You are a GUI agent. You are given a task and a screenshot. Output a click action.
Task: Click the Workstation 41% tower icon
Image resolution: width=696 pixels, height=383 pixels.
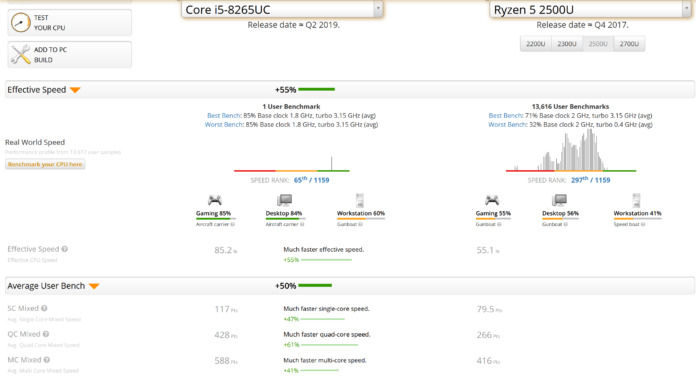click(637, 200)
